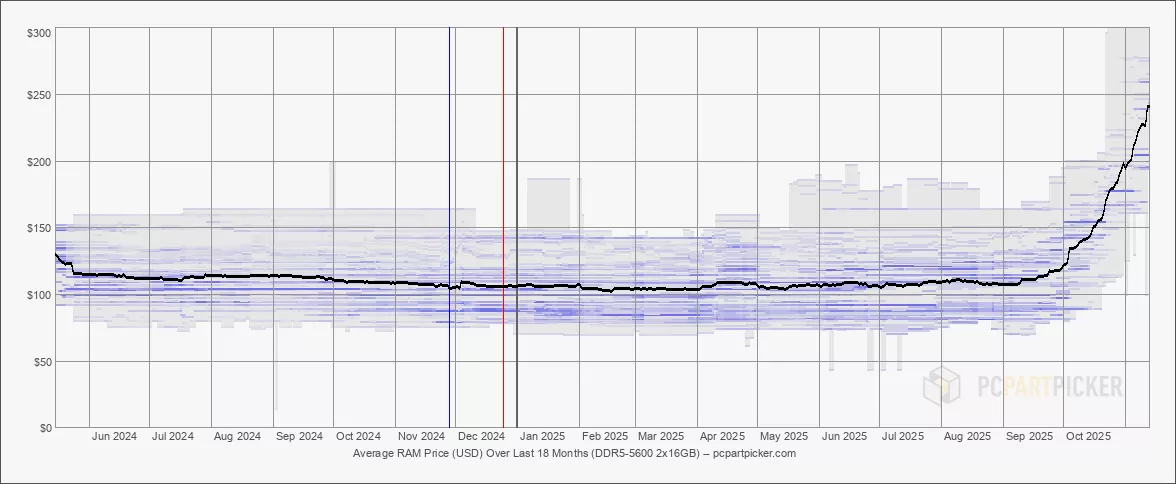Screen dimensions: 1176x484
Task: Click the PCPARTPICKER watermark text
Action: point(1042,385)
